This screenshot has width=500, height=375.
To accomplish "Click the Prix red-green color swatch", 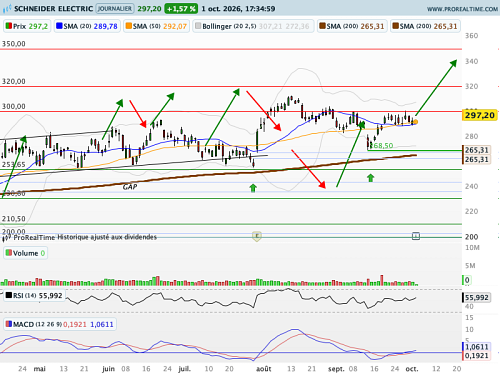I will click(9, 26).
